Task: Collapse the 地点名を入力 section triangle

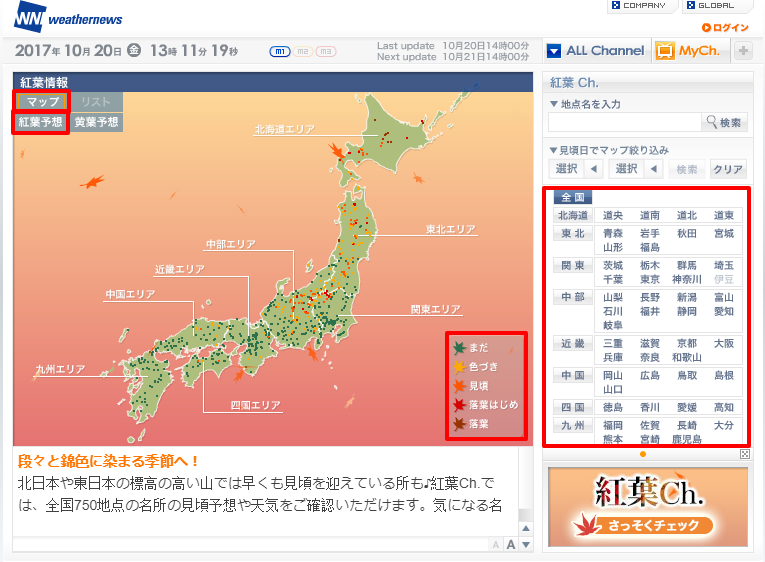Action: tap(554, 104)
